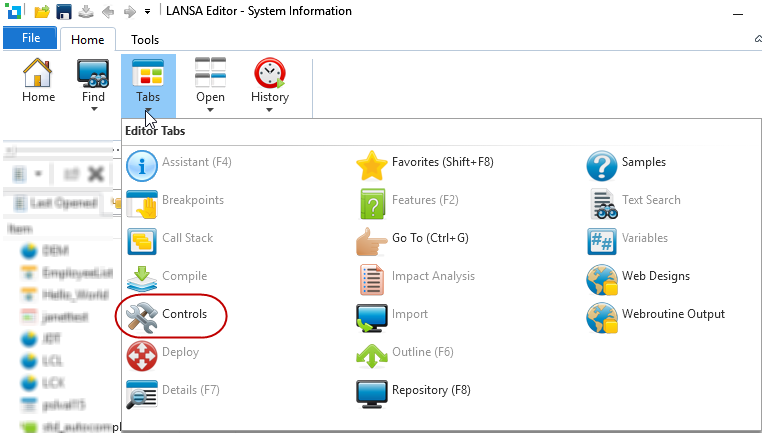Switch to the Home ribbon tab
The image size is (763, 433).
88,39
